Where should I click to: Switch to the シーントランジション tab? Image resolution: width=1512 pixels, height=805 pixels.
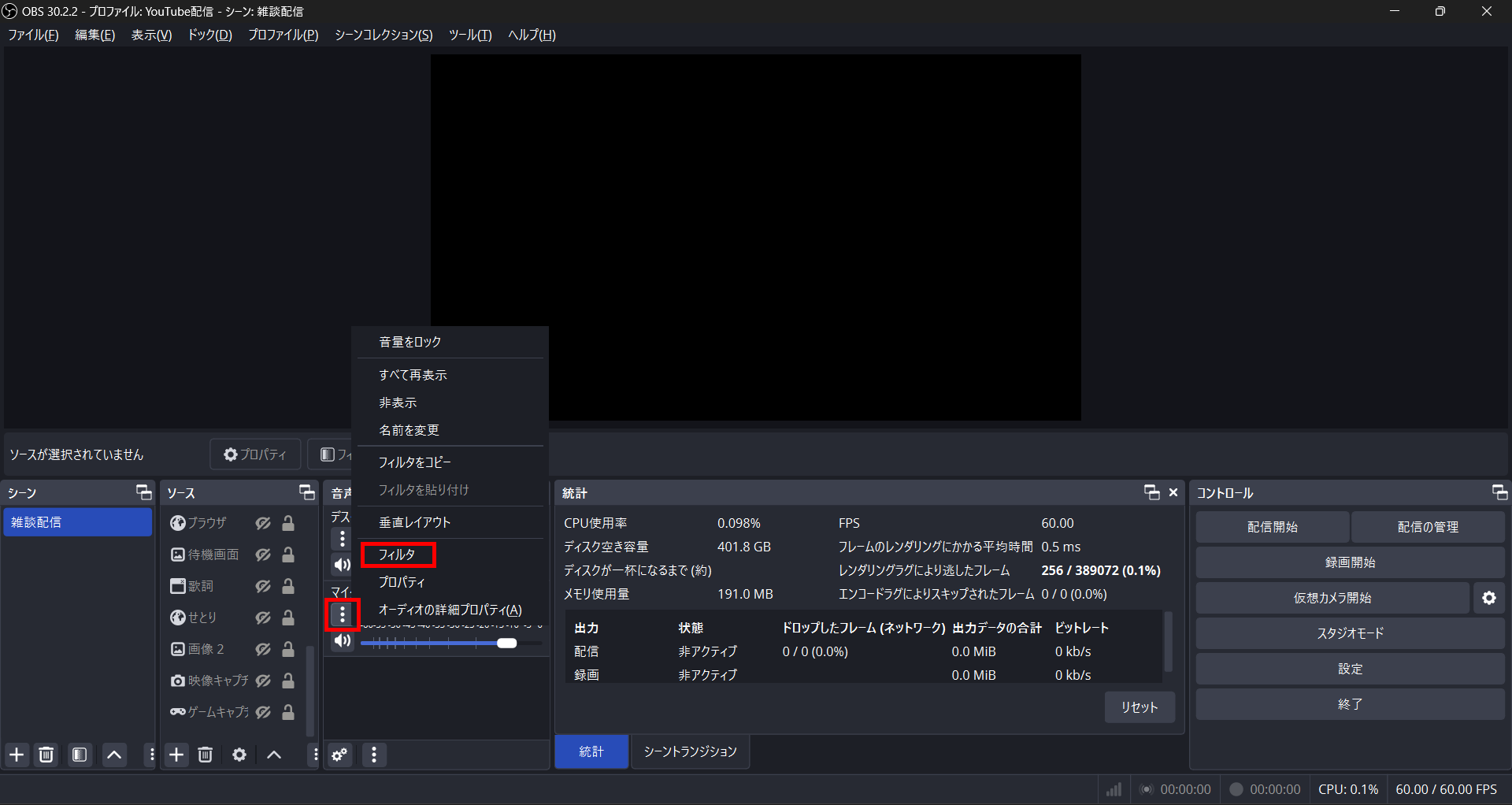tap(690, 751)
